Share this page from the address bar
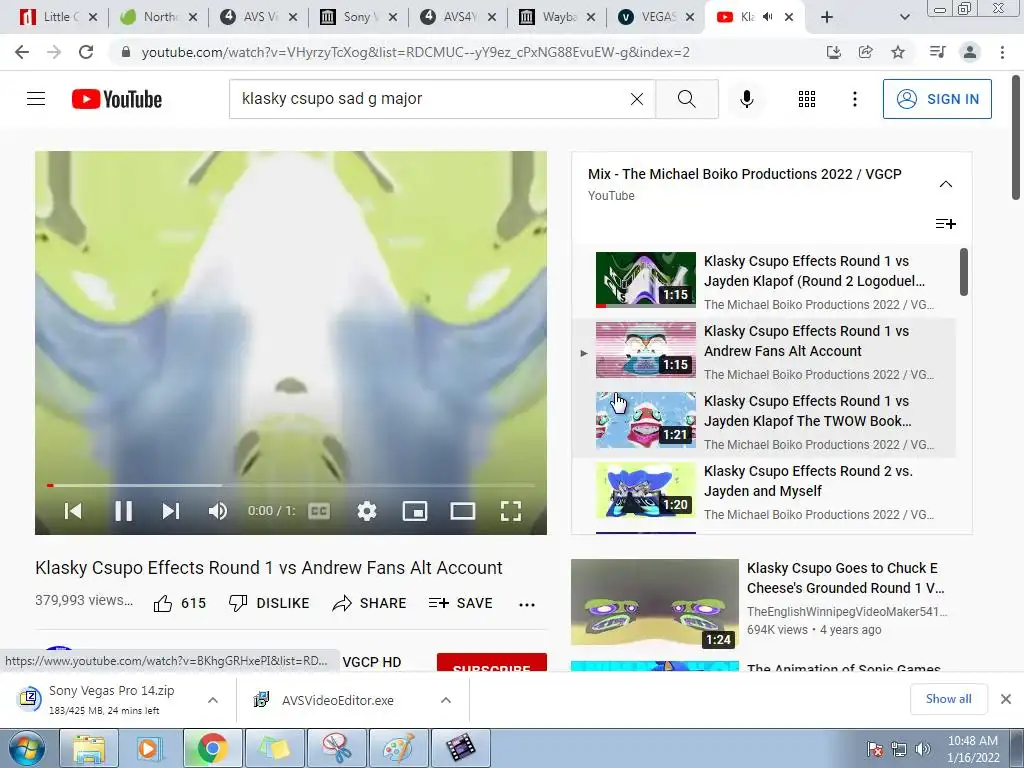This screenshot has height=768, width=1024. coord(865,52)
